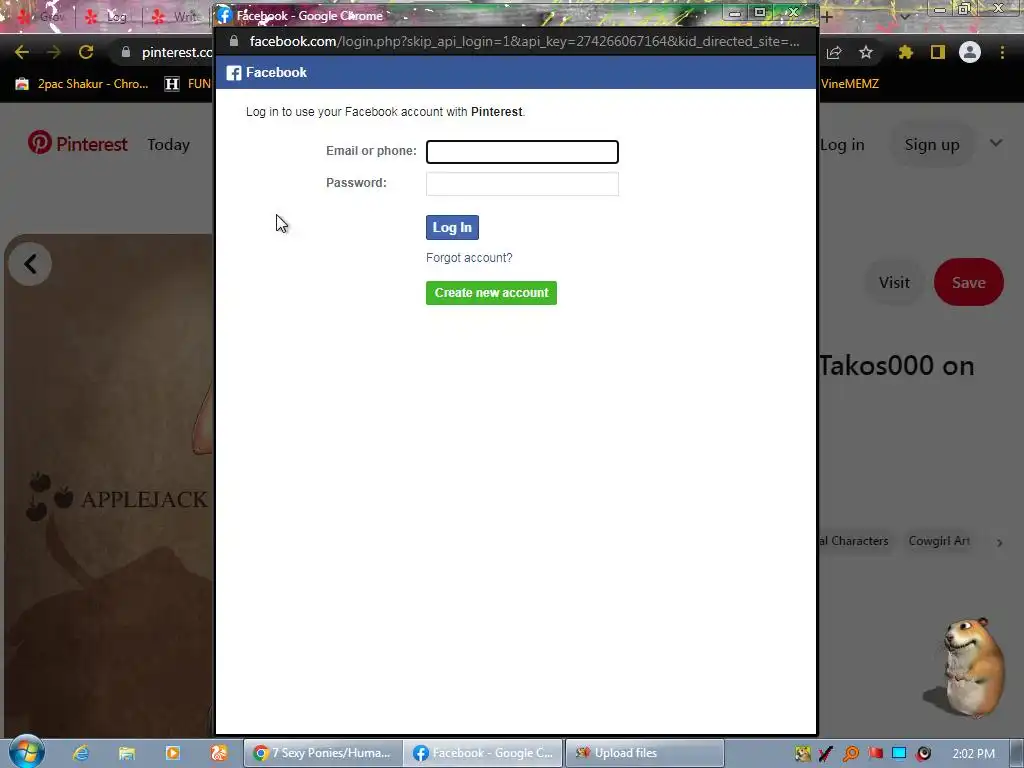Screen dimensions: 1024x768
Task: Focus the Password input field
Action: click(522, 184)
